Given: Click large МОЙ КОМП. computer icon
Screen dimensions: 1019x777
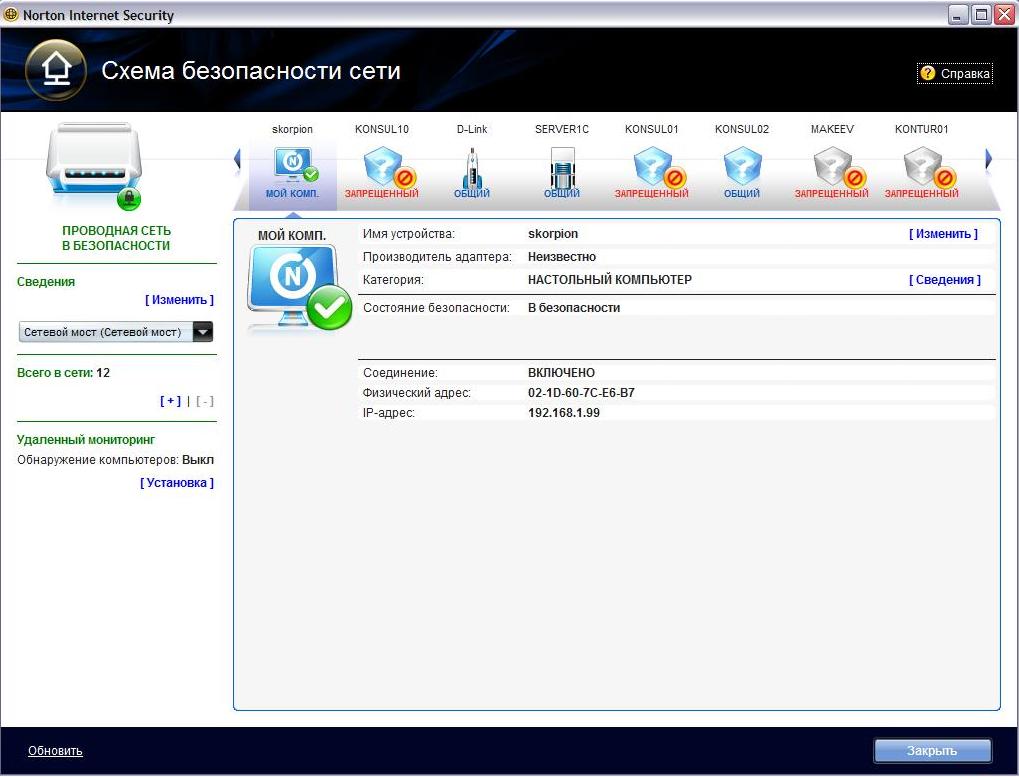Looking at the screenshot, I should tap(299, 287).
